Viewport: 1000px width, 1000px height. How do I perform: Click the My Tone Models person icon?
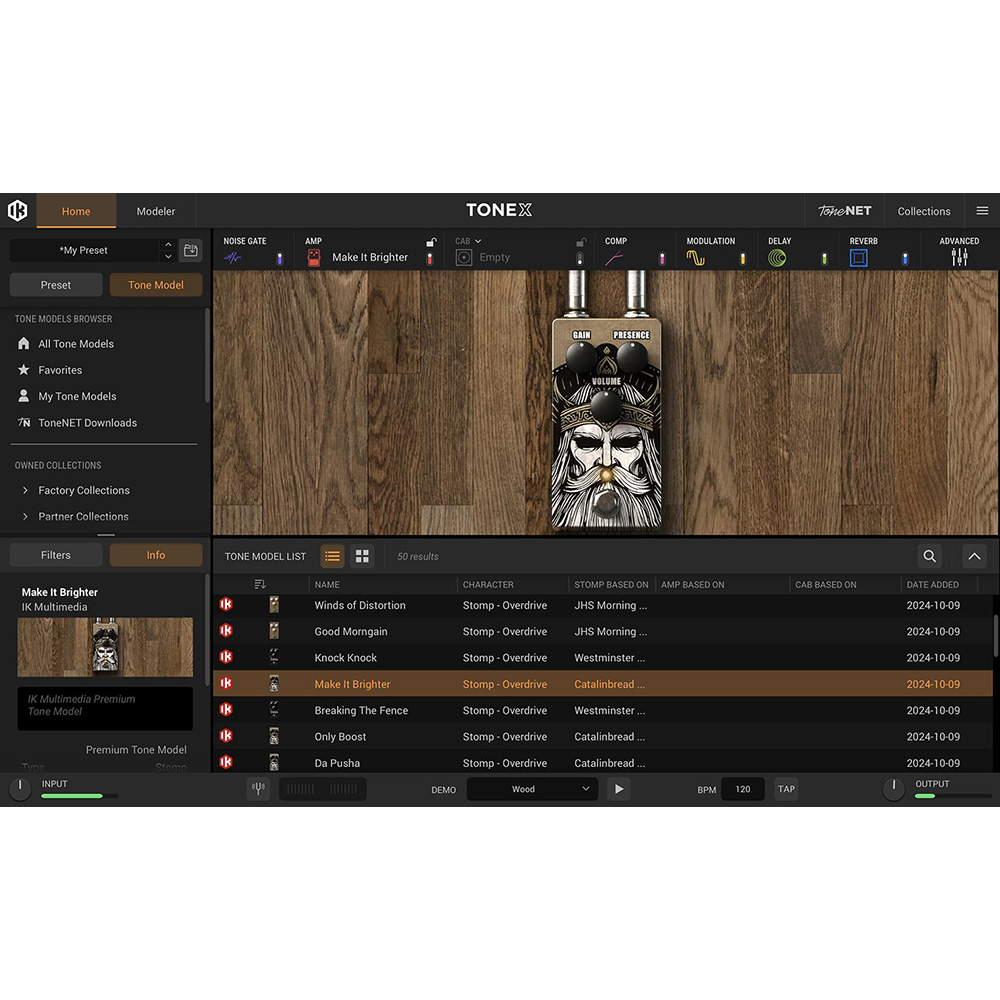(24, 396)
